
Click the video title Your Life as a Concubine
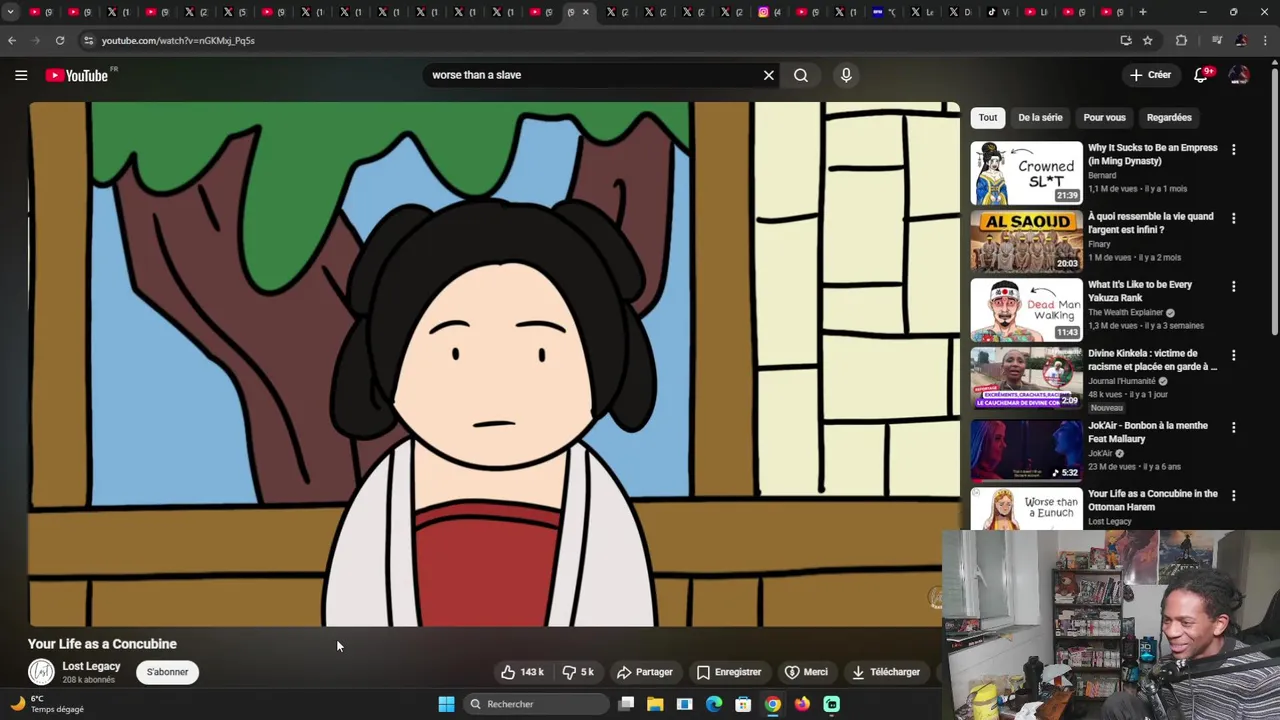(102, 644)
